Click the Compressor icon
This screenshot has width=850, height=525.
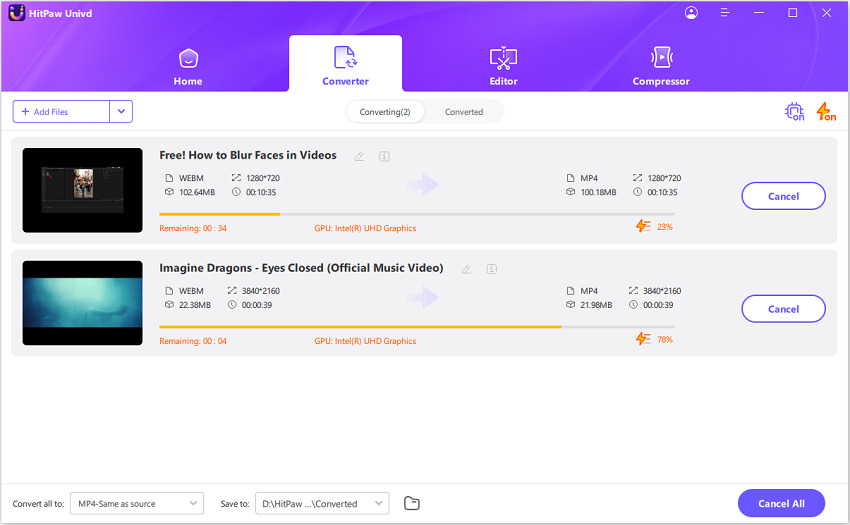pos(661,57)
